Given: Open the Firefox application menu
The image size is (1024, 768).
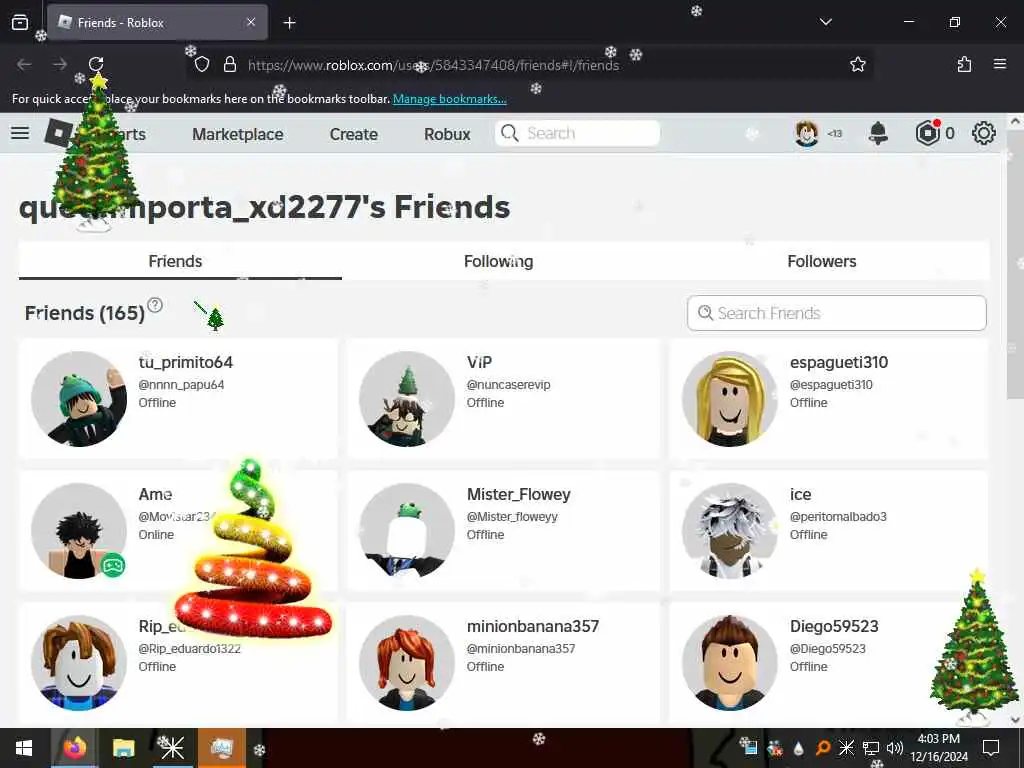Looking at the screenshot, I should [x=1000, y=64].
